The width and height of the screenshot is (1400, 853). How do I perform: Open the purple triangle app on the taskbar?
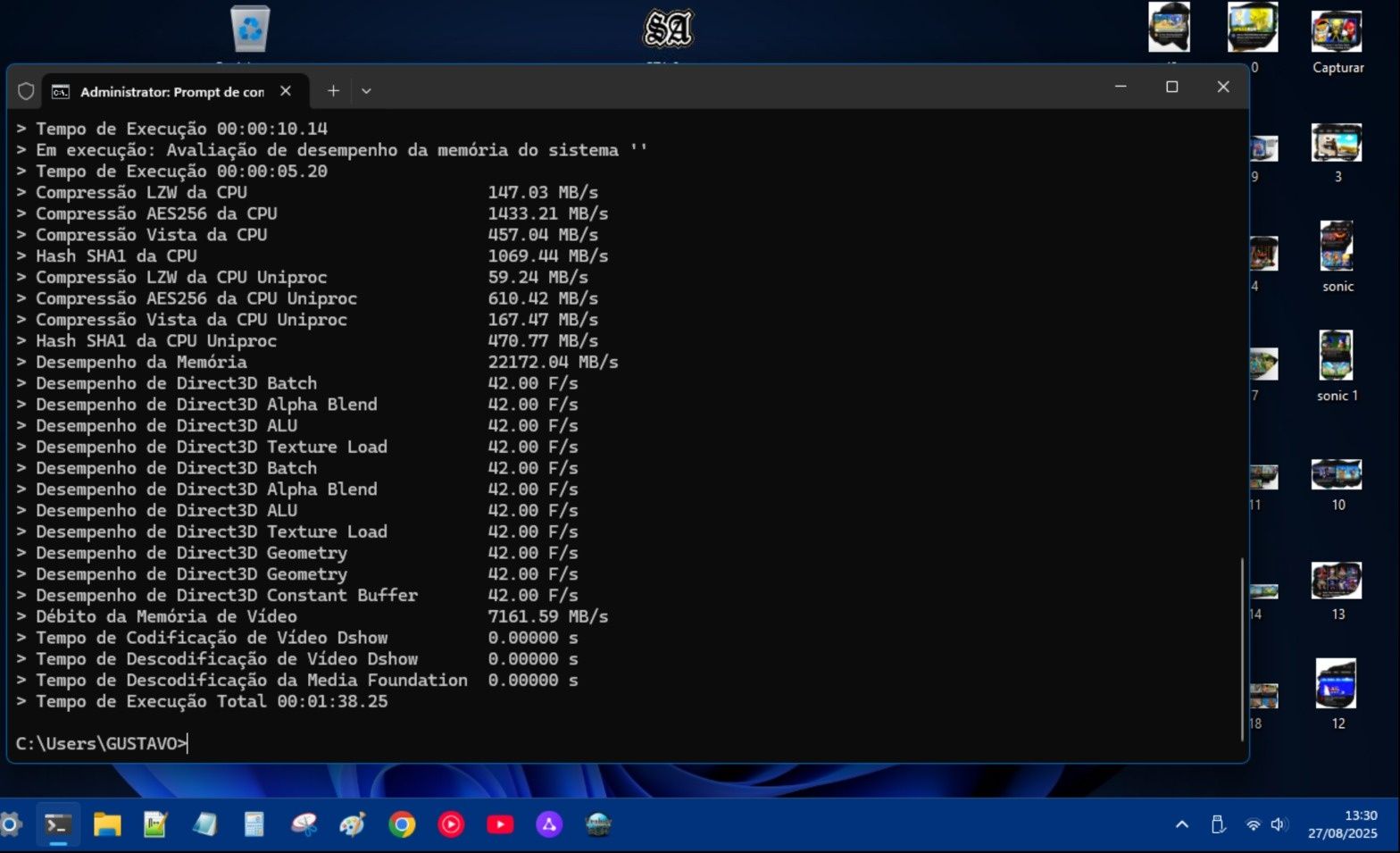[549, 824]
